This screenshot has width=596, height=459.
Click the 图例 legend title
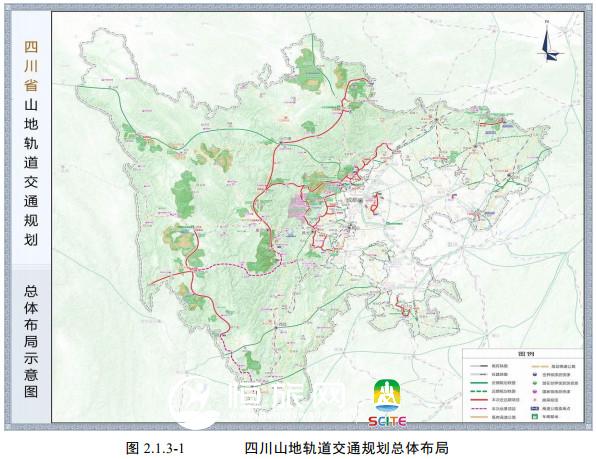(x=526, y=354)
